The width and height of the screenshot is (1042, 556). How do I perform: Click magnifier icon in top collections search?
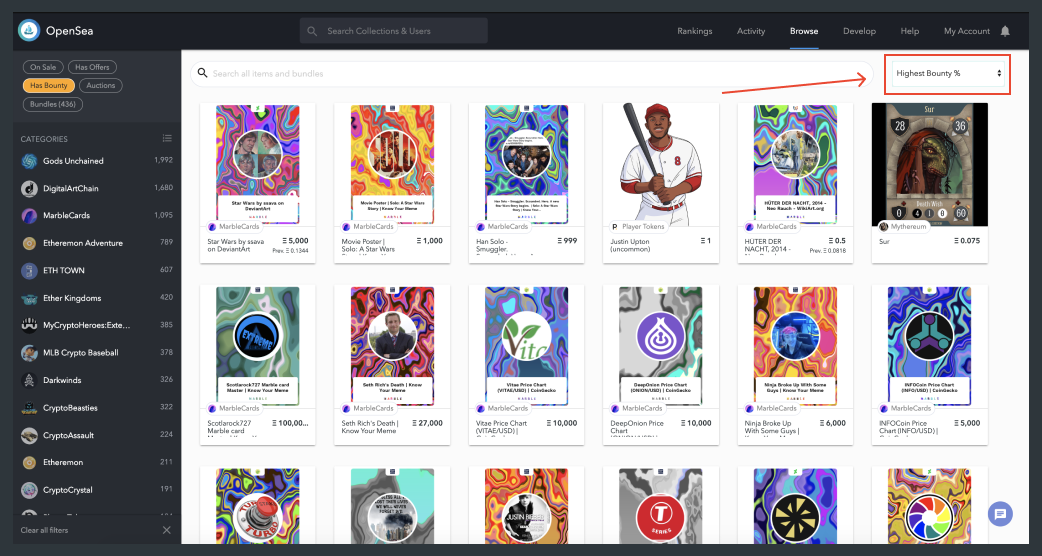(x=312, y=31)
